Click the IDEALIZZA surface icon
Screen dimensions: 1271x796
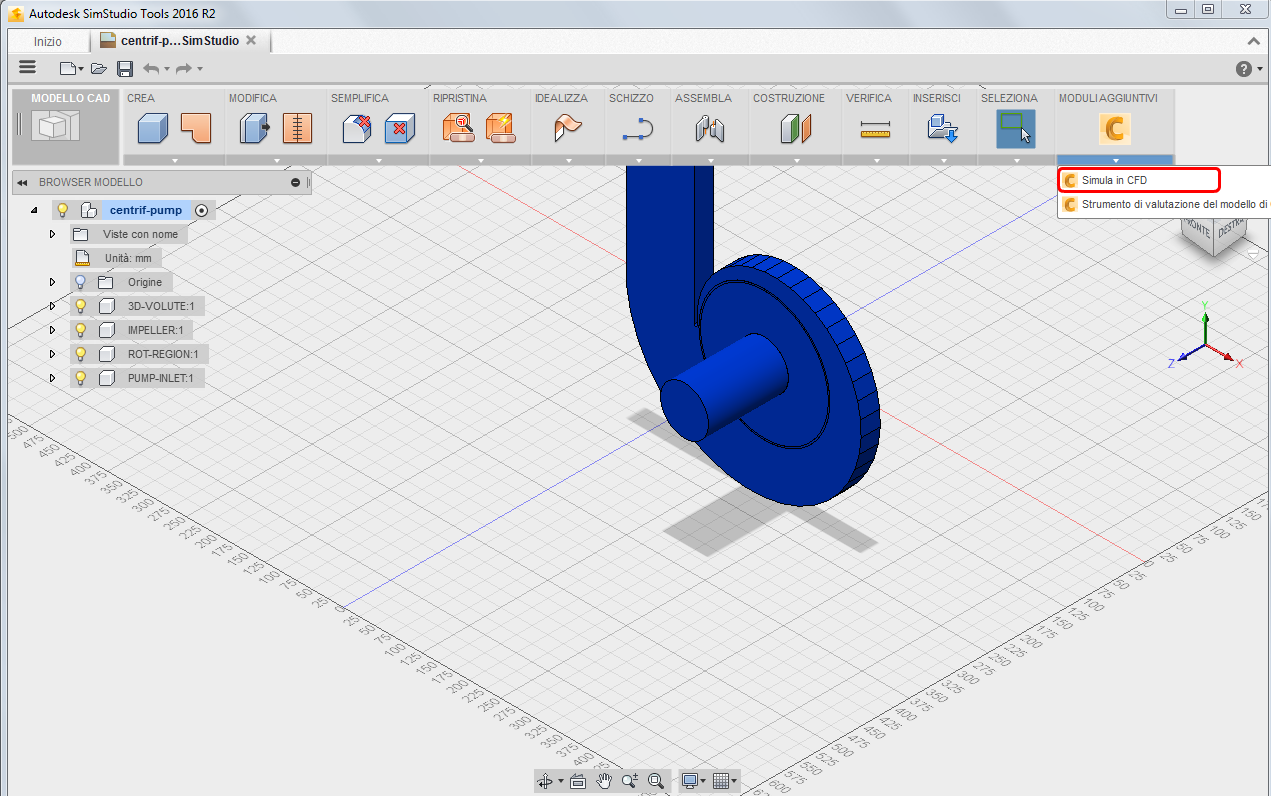[x=567, y=129]
